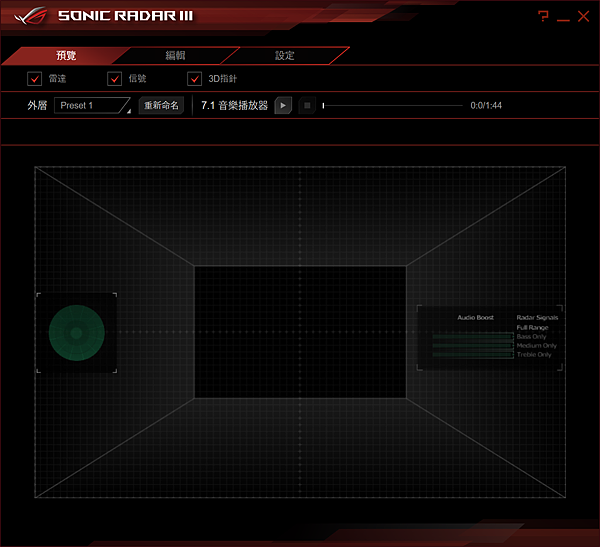Open the help question mark icon
The image size is (600, 547).
pyautogui.click(x=543, y=16)
